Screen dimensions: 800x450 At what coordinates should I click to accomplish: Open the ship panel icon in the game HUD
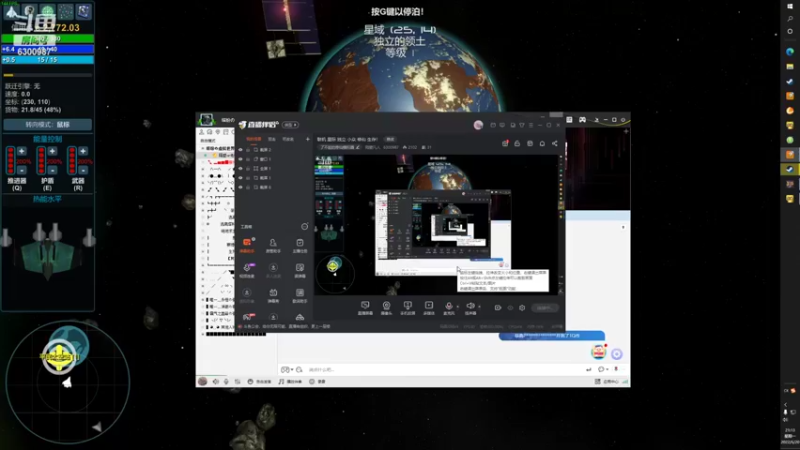click(x=11, y=11)
